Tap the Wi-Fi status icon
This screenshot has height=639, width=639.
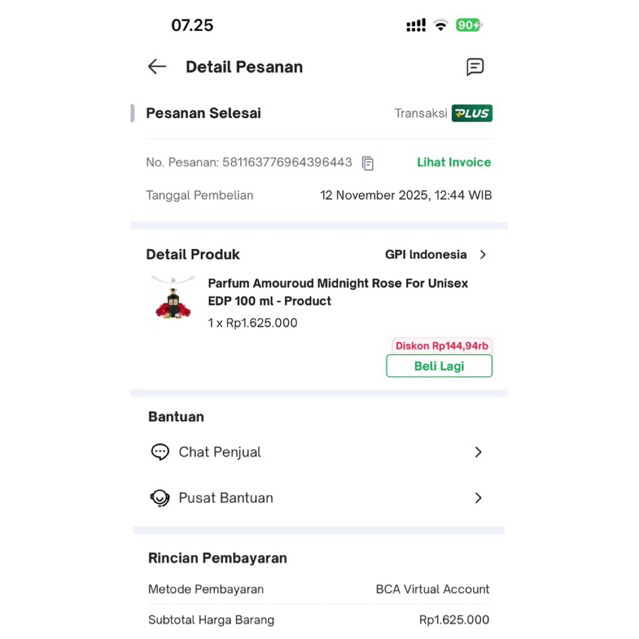coord(440,25)
